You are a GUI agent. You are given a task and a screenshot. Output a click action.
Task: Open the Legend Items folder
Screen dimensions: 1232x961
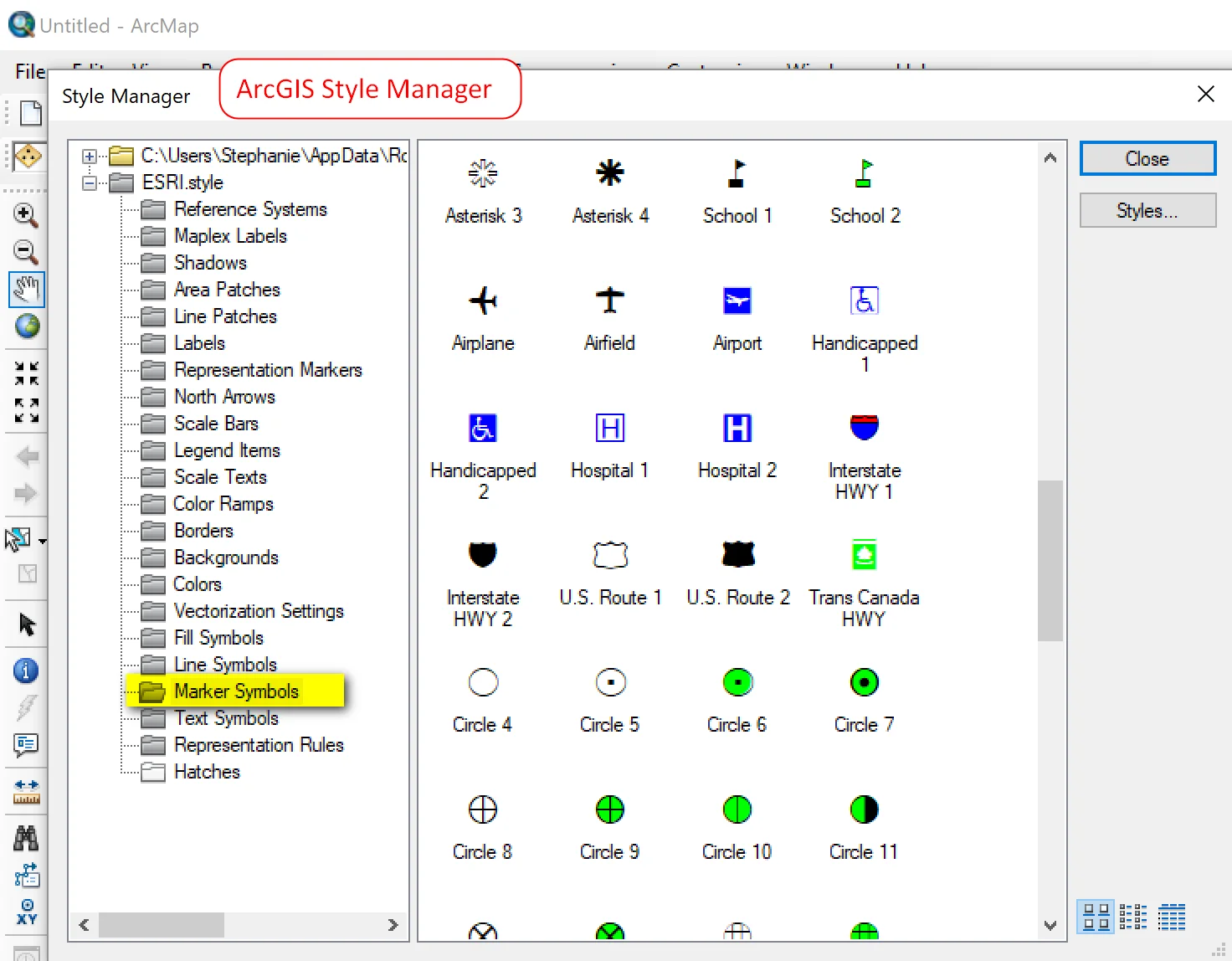[x=227, y=450]
